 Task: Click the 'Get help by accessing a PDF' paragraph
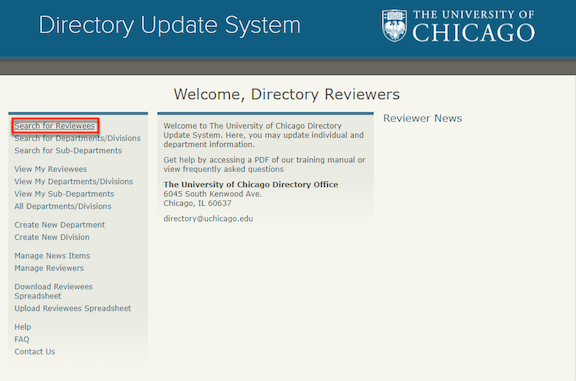264,165
